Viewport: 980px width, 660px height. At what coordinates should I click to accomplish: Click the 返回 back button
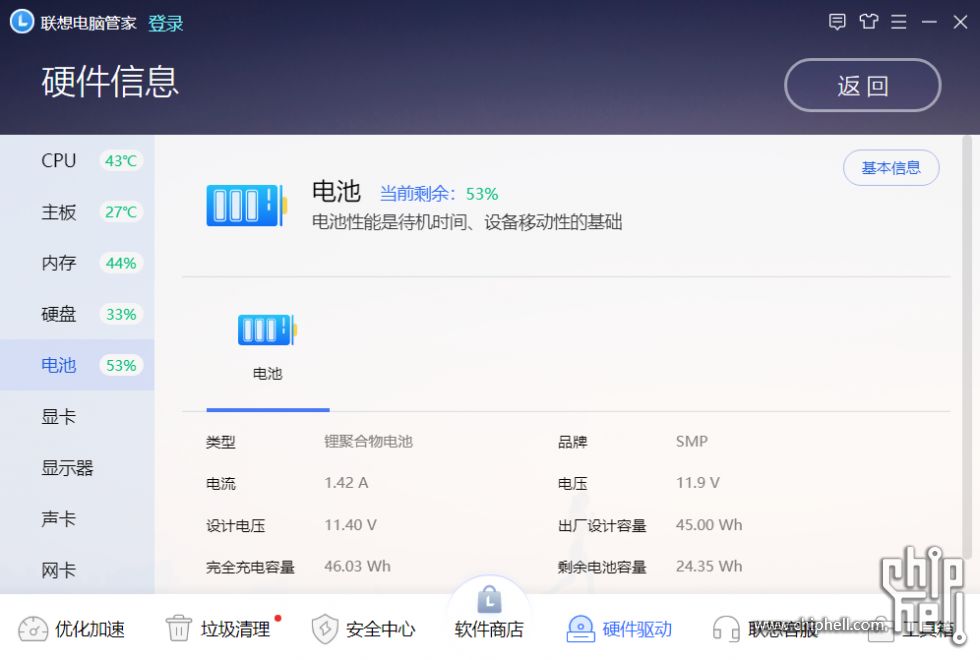point(862,85)
